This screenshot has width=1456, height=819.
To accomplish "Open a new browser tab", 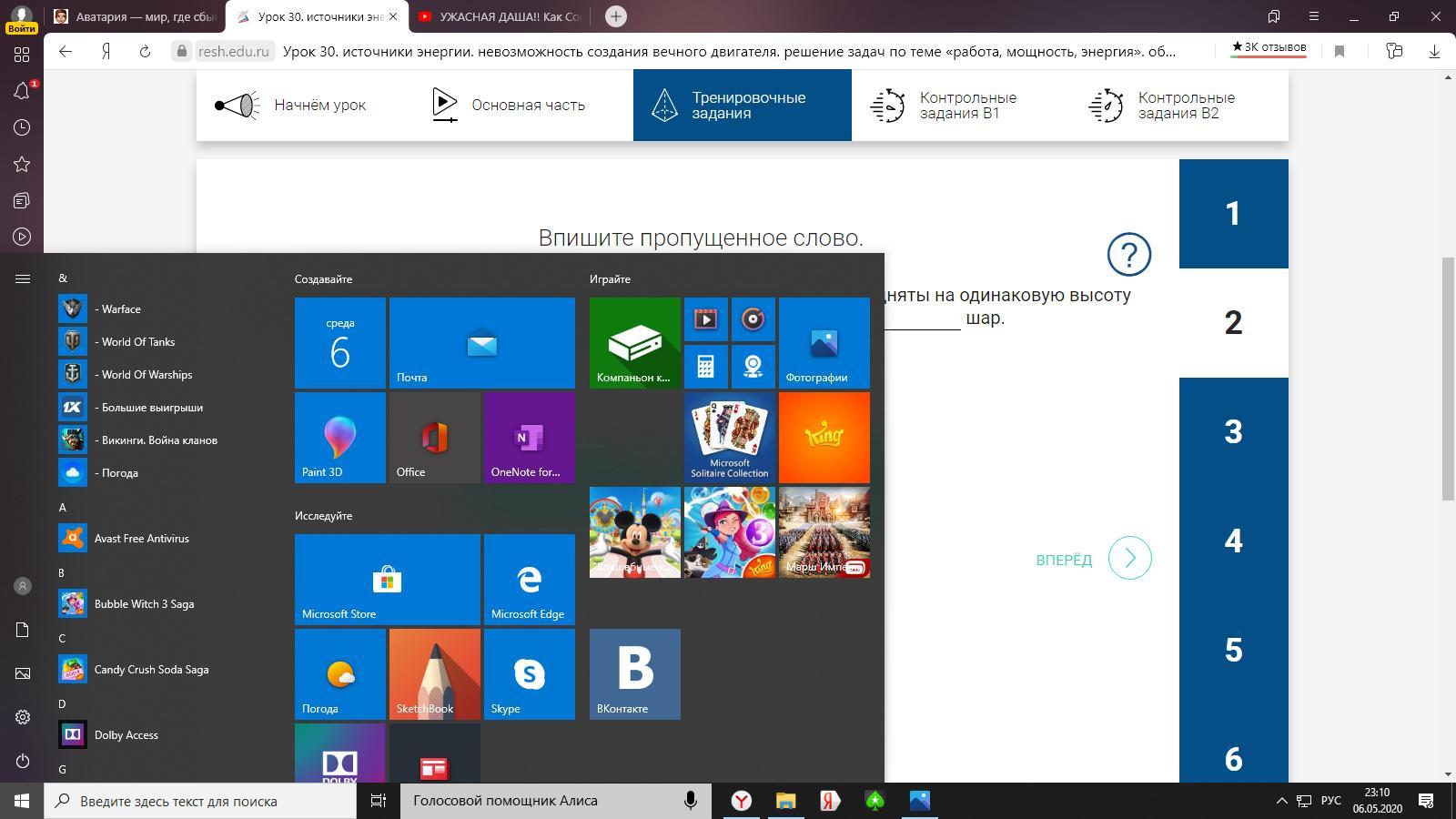I will pos(616,16).
